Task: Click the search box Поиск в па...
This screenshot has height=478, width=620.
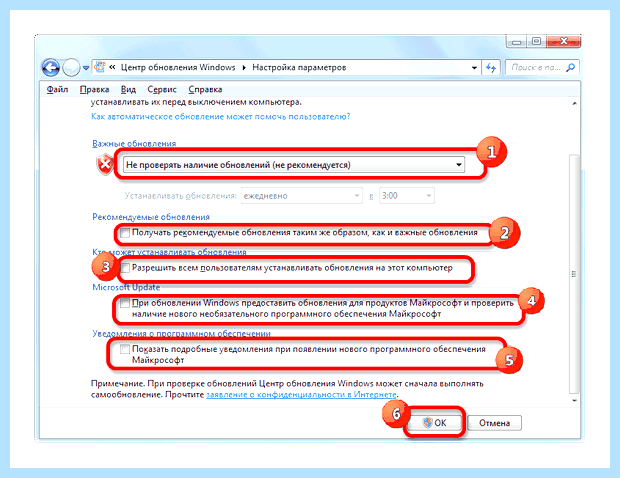Action: pos(536,68)
